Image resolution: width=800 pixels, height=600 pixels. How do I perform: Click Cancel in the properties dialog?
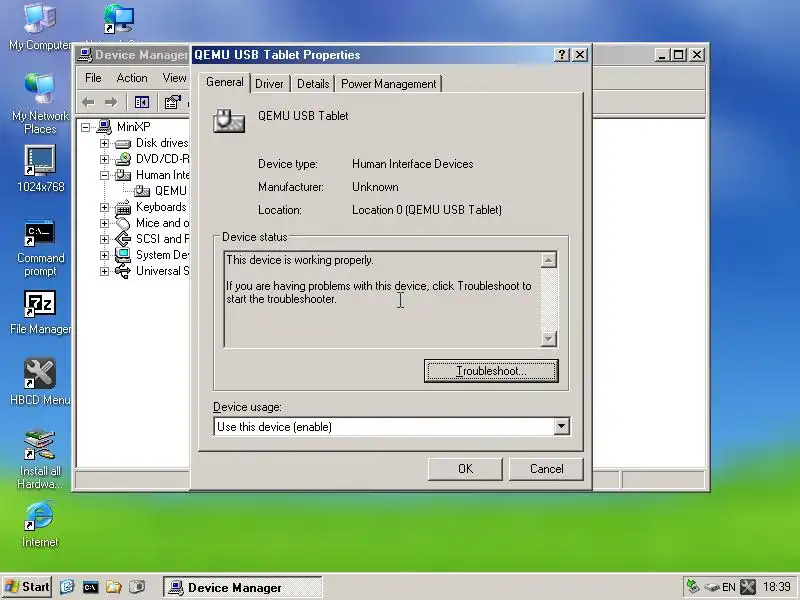coord(546,469)
